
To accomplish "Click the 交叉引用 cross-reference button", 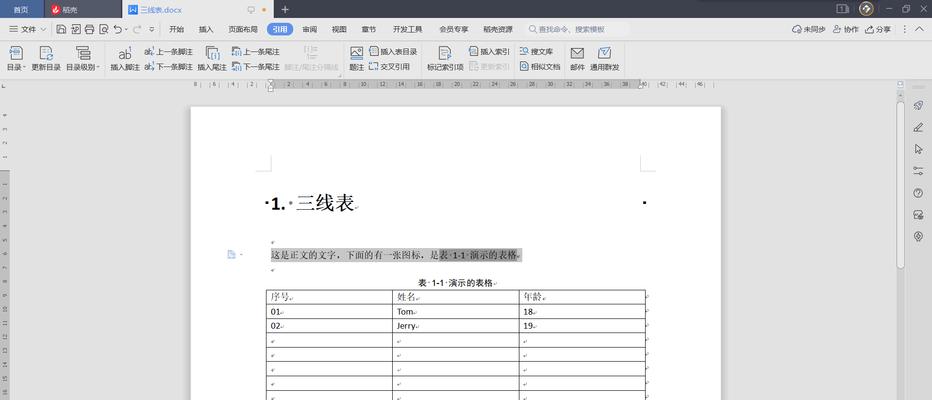I will (x=389, y=67).
